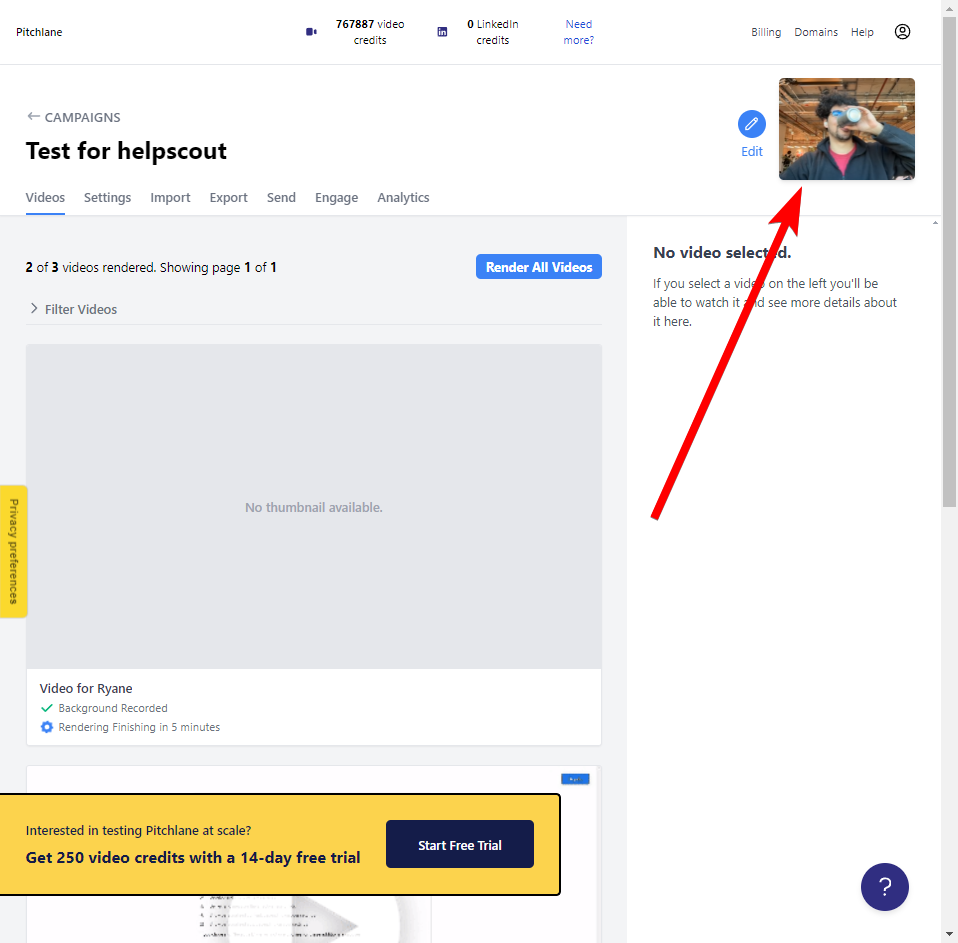Viewport: 958px width, 943px height.
Task: Open the Export tab
Action: 229,197
